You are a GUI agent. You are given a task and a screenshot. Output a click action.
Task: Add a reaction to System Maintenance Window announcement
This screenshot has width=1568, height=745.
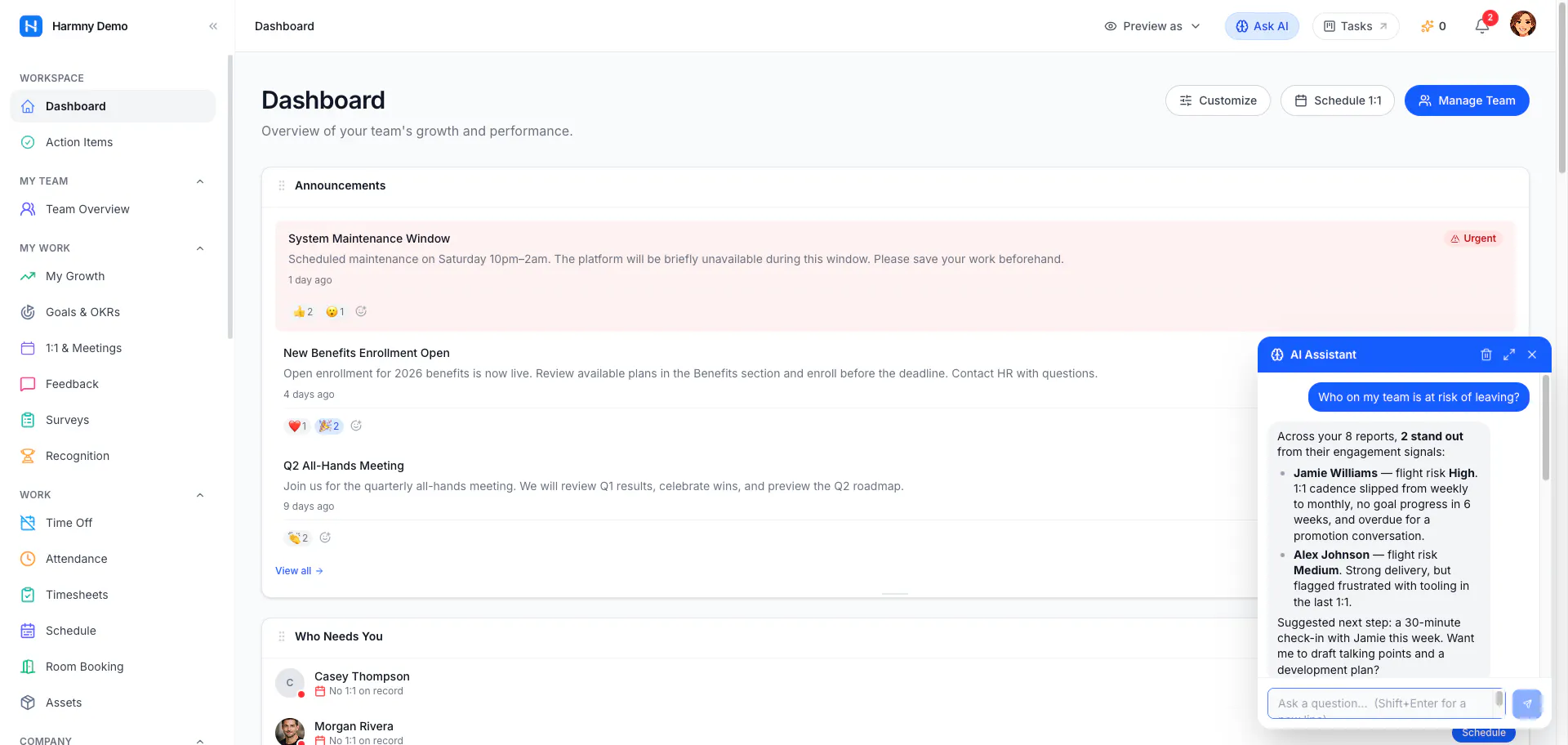pyautogui.click(x=361, y=311)
